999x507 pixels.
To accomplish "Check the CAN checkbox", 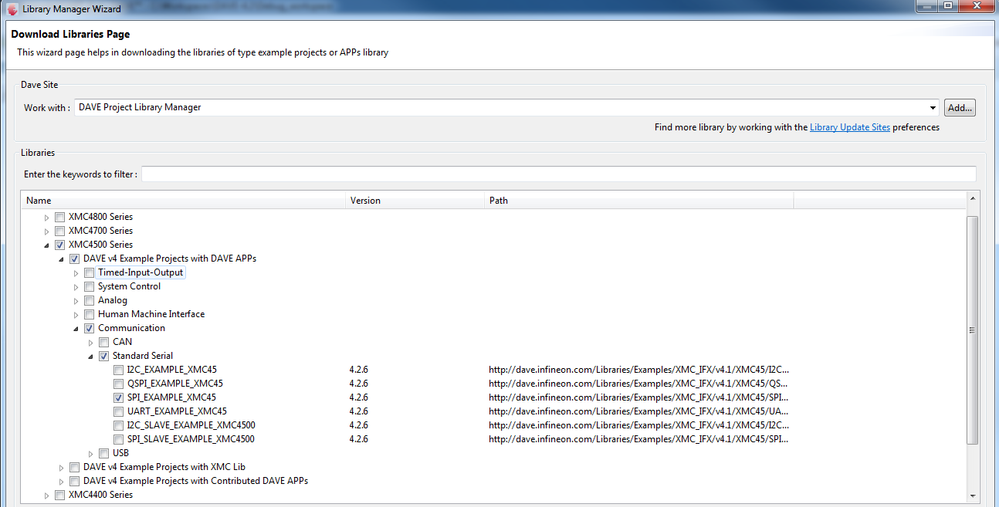I will pyautogui.click(x=104, y=343).
